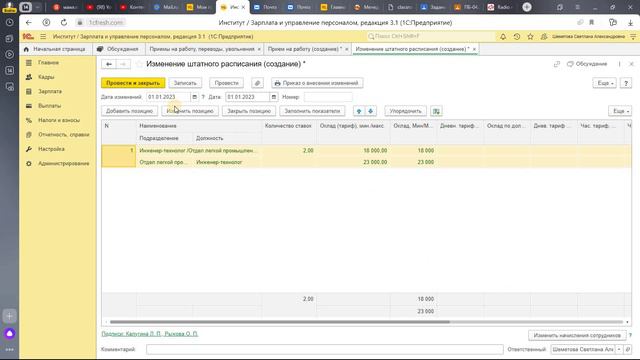
Task: Click the Заполнить показатели button
Action: click(x=312, y=111)
